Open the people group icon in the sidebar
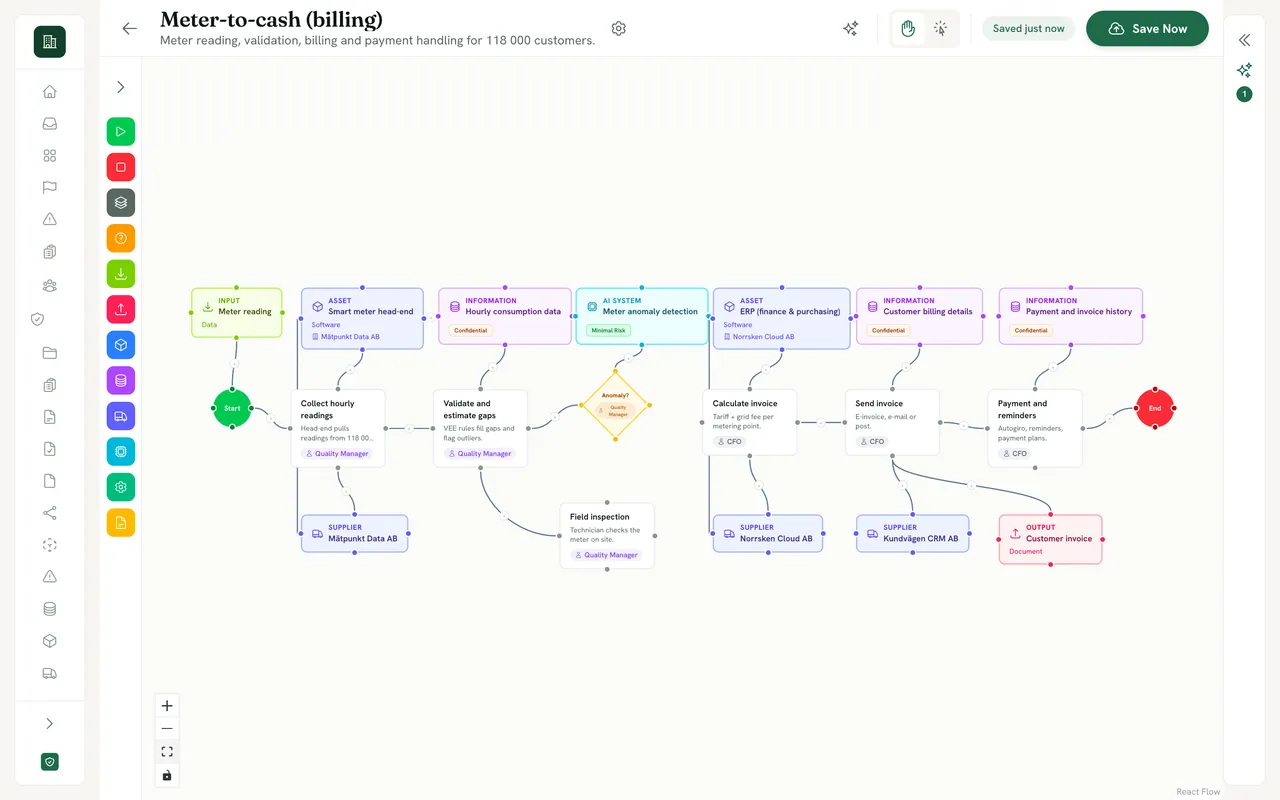Image resolution: width=1280 pixels, height=800 pixels. click(x=50, y=285)
